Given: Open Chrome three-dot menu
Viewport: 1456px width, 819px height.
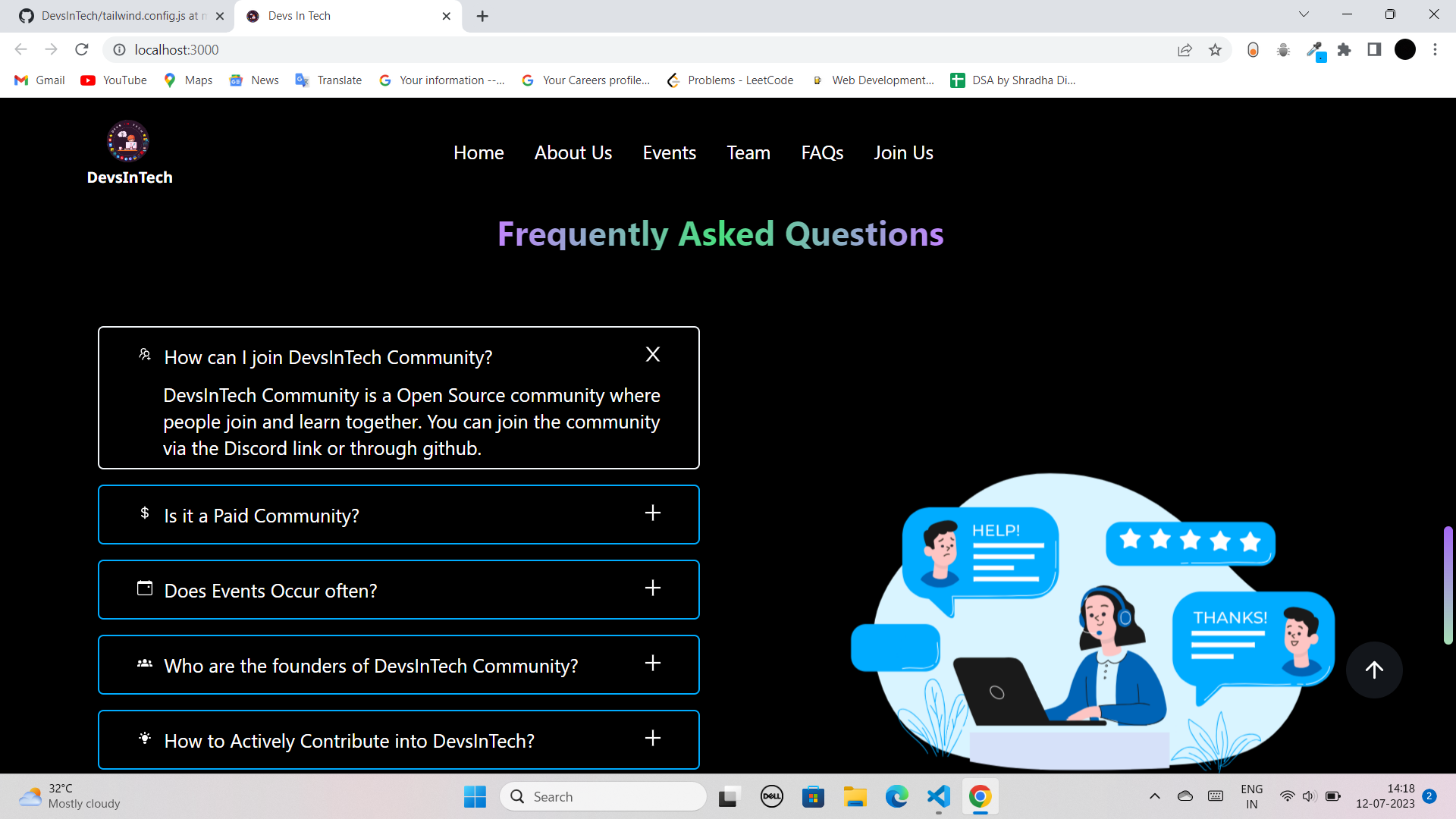Looking at the screenshot, I should tap(1435, 50).
